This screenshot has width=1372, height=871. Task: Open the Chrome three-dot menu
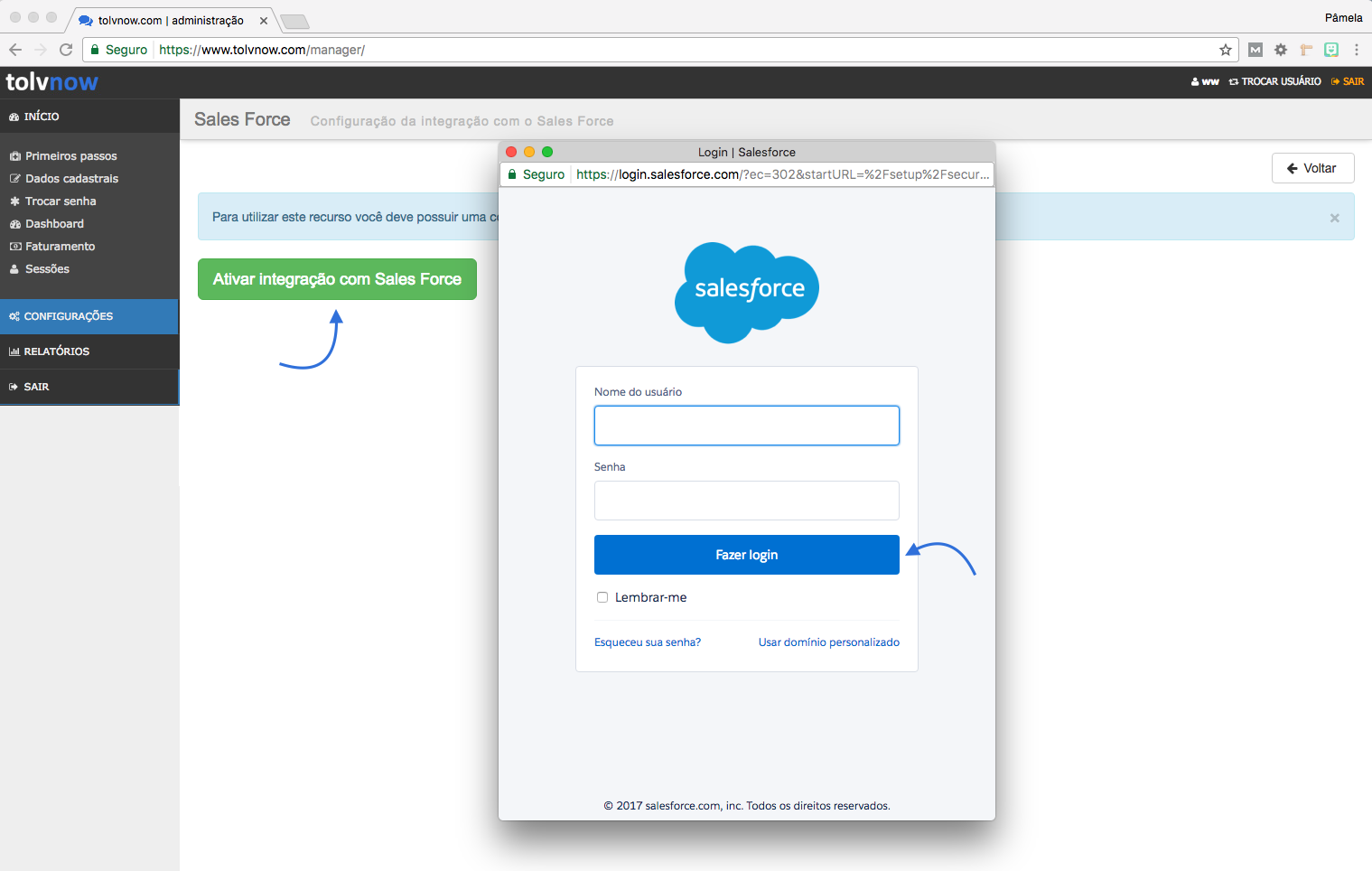1357,50
